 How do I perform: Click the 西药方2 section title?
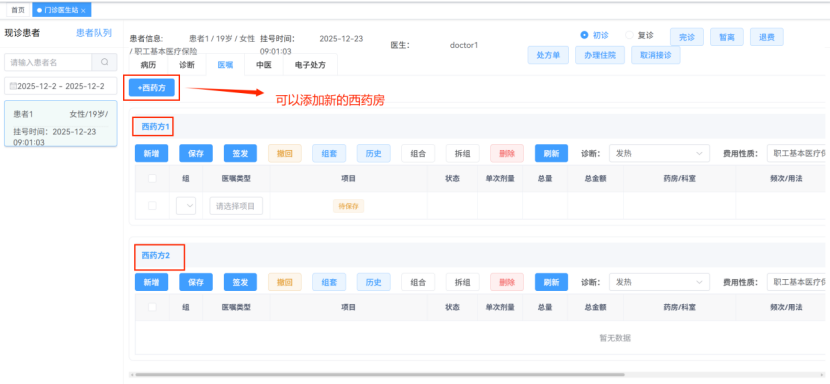click(156, 255)
